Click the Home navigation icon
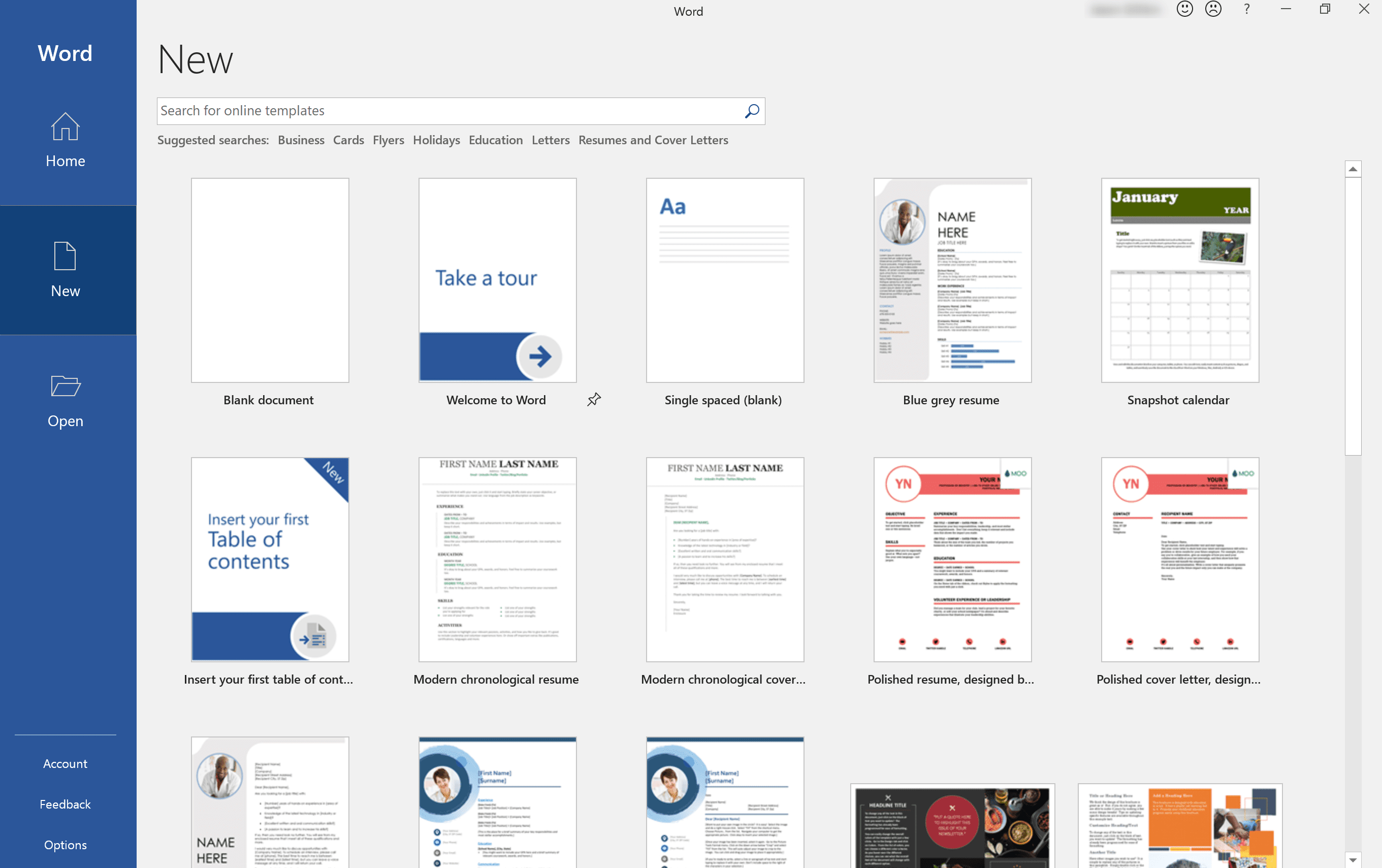The image size is (1382, 868). tap(65, 140)
